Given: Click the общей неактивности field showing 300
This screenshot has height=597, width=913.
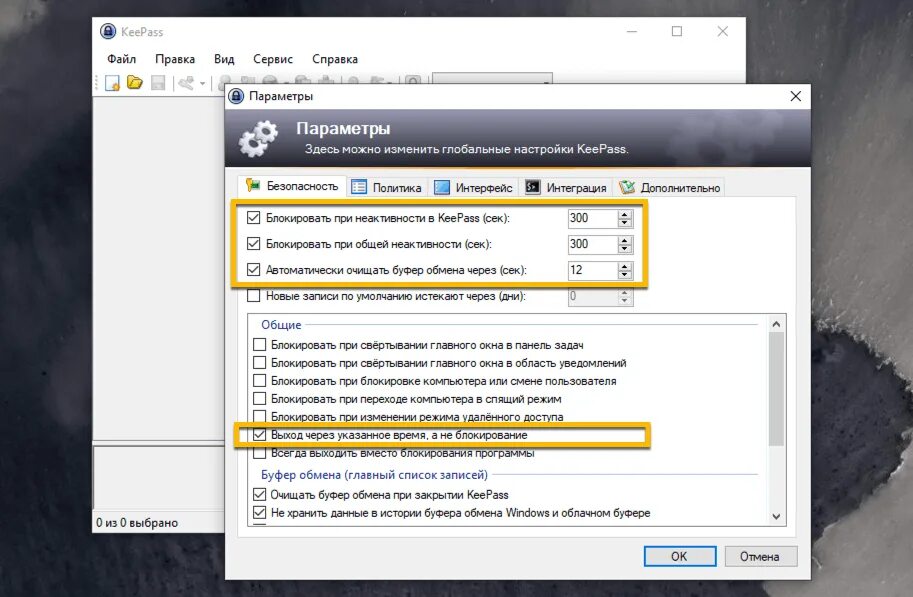Looking at the screenshot, I should (x=593, y=244).
